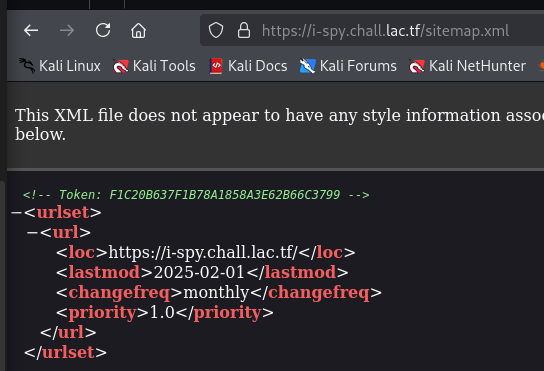Open the Kali Tools bookmark
The width and height of the screenshot is (544, 371).
click(154, 66)
